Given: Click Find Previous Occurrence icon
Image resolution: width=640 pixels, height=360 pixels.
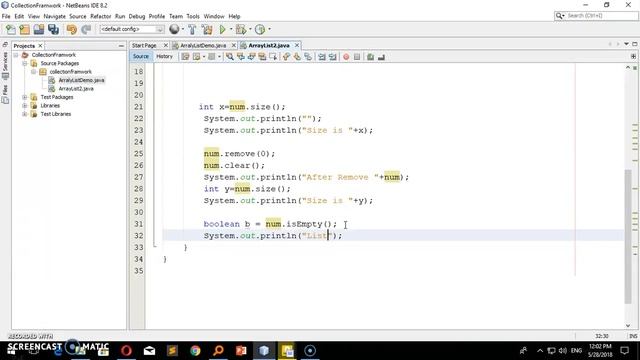Looking at the screenshot, I should (241, 57).
